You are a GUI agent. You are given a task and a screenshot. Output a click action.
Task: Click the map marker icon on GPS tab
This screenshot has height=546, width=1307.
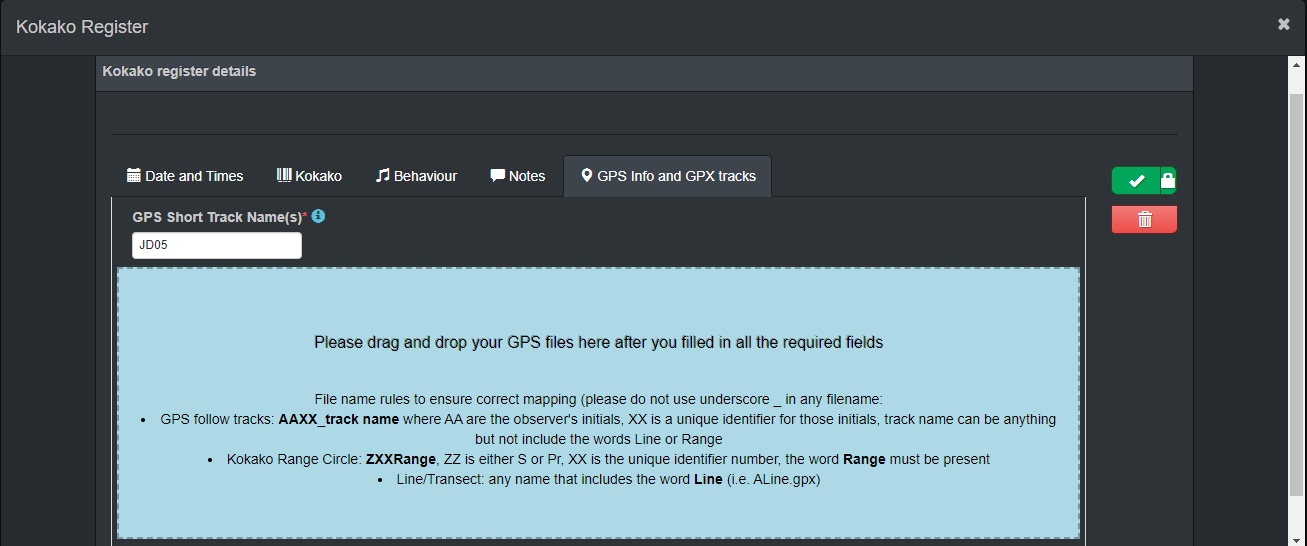click(587, 175)
